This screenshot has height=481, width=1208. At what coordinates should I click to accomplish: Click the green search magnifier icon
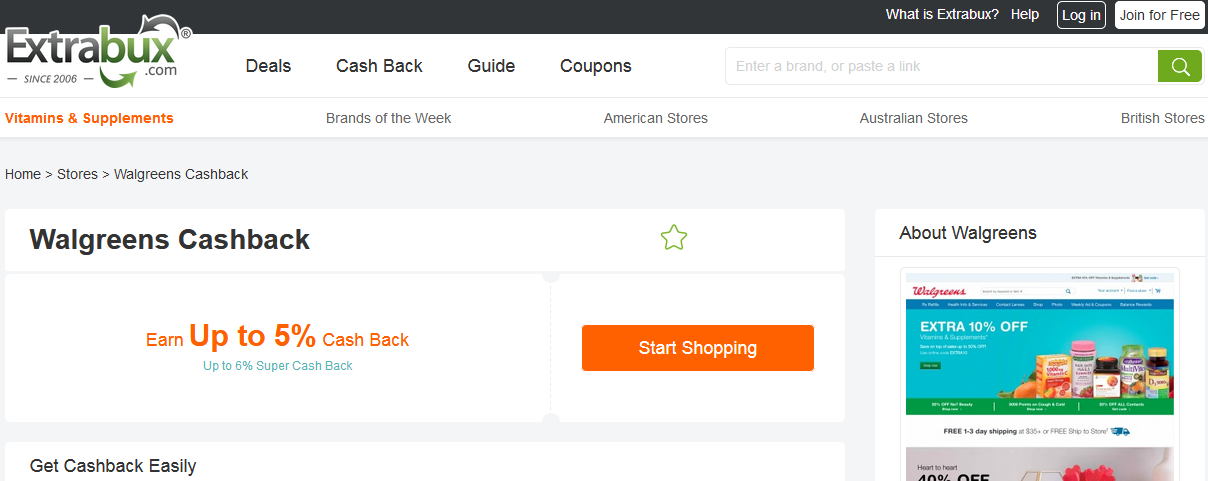[x=1179, y=66]
